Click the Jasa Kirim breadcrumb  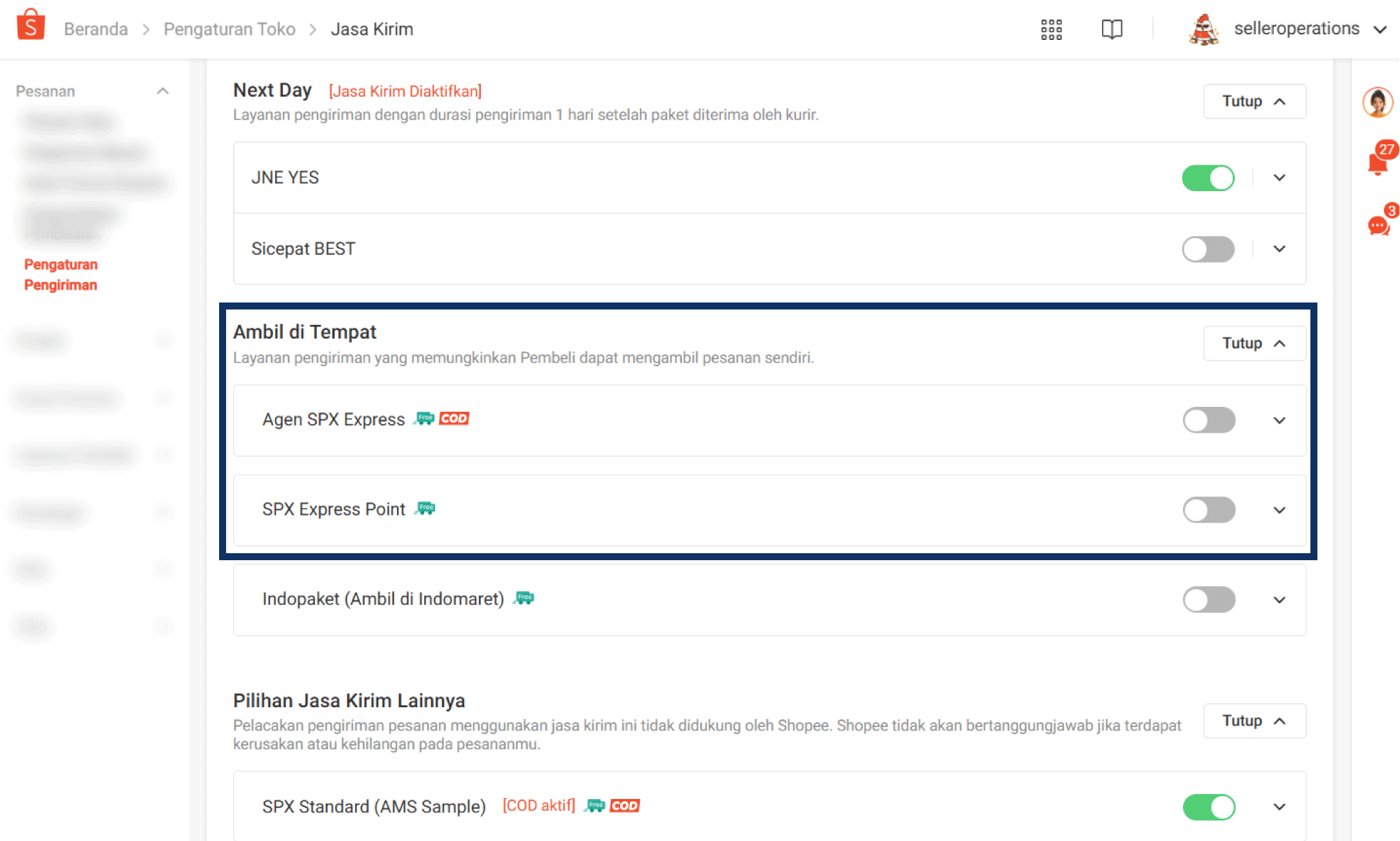pos(372,29)
